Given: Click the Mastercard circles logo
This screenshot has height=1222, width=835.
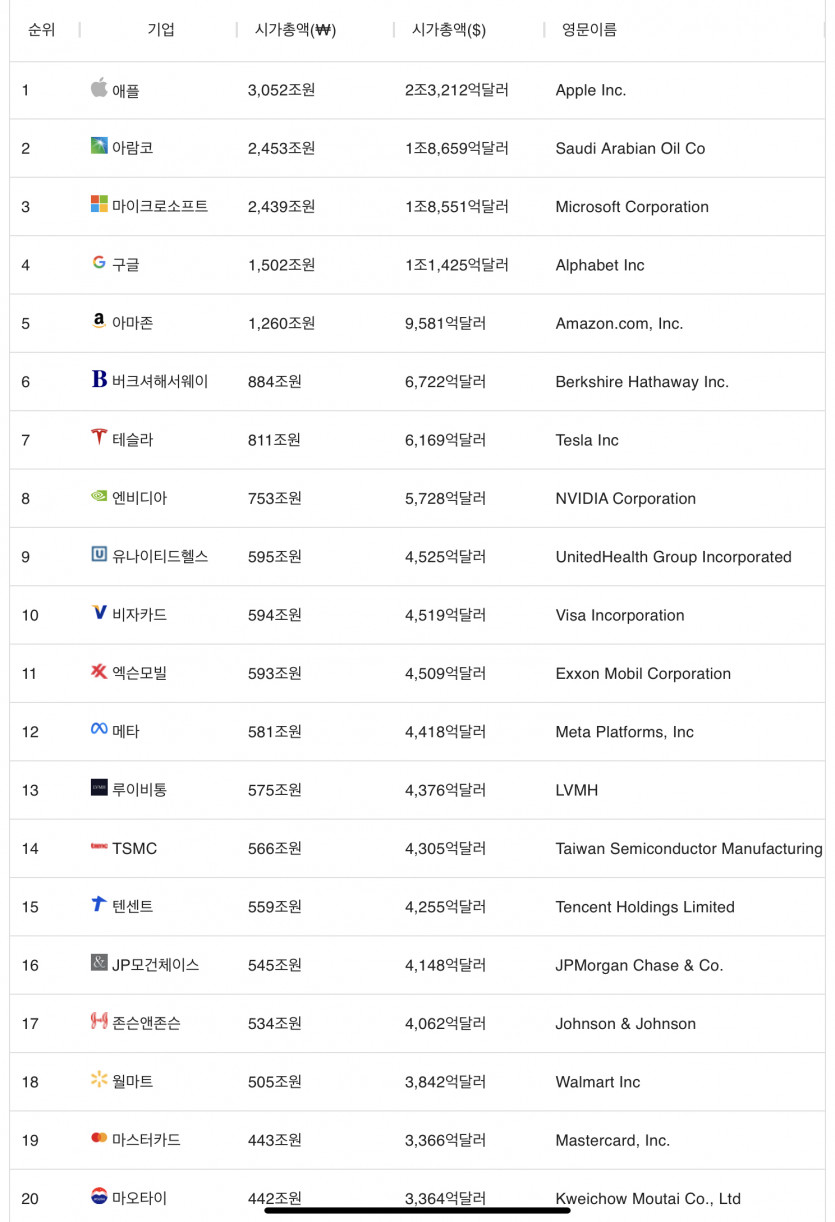Looking at the screenshot, I should (x=99, y=1137).
